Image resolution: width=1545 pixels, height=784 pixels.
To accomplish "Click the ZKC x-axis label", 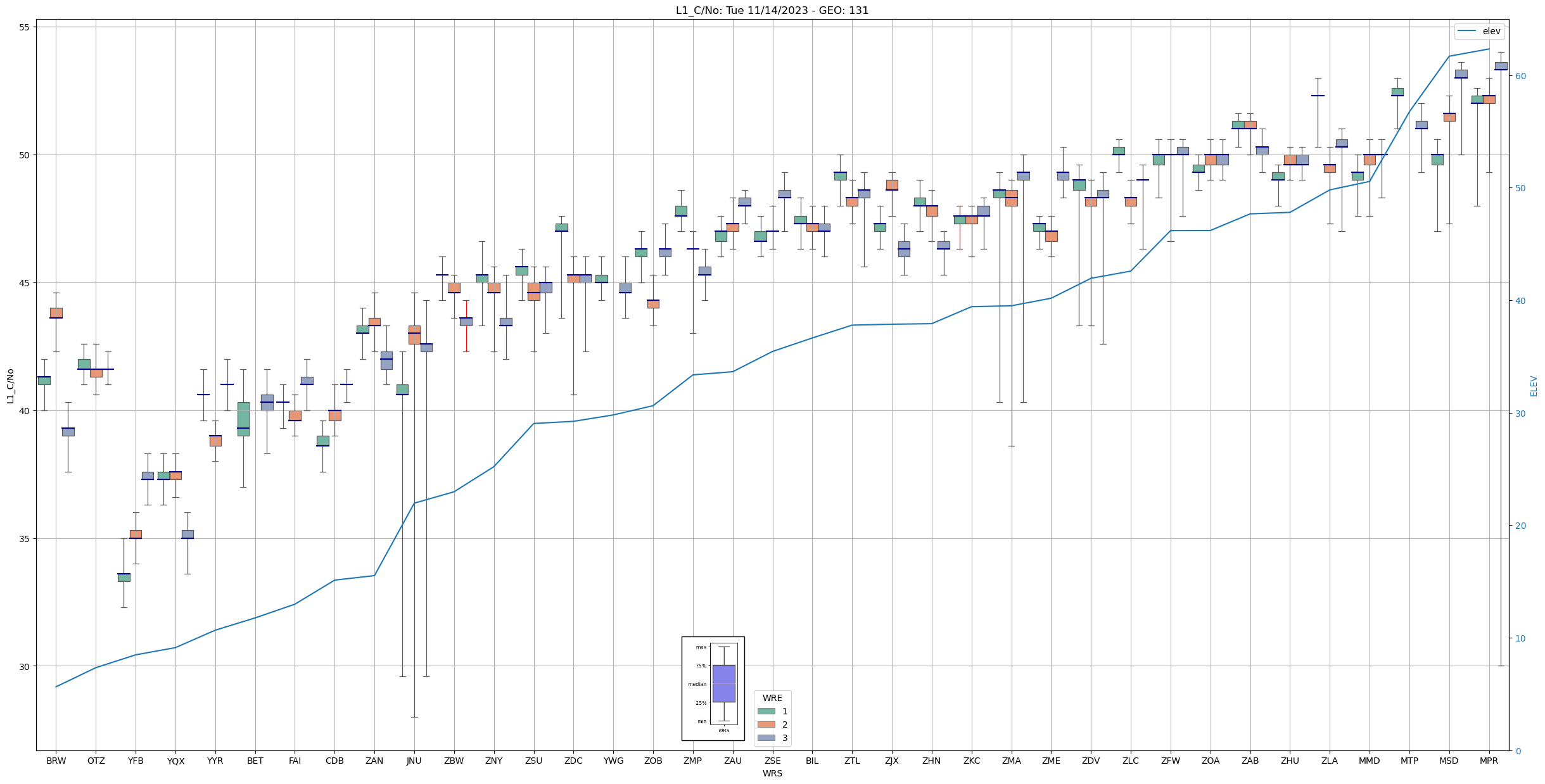I will (x=972, y=761).
